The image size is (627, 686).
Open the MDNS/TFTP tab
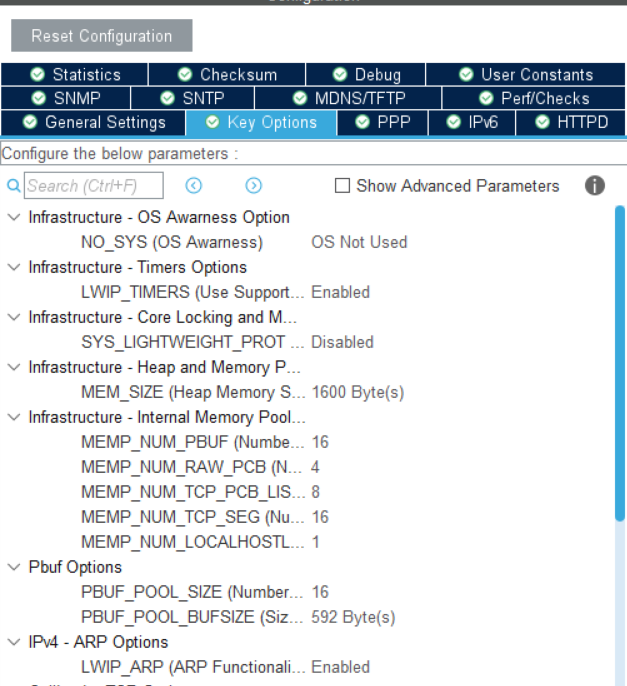348,98
